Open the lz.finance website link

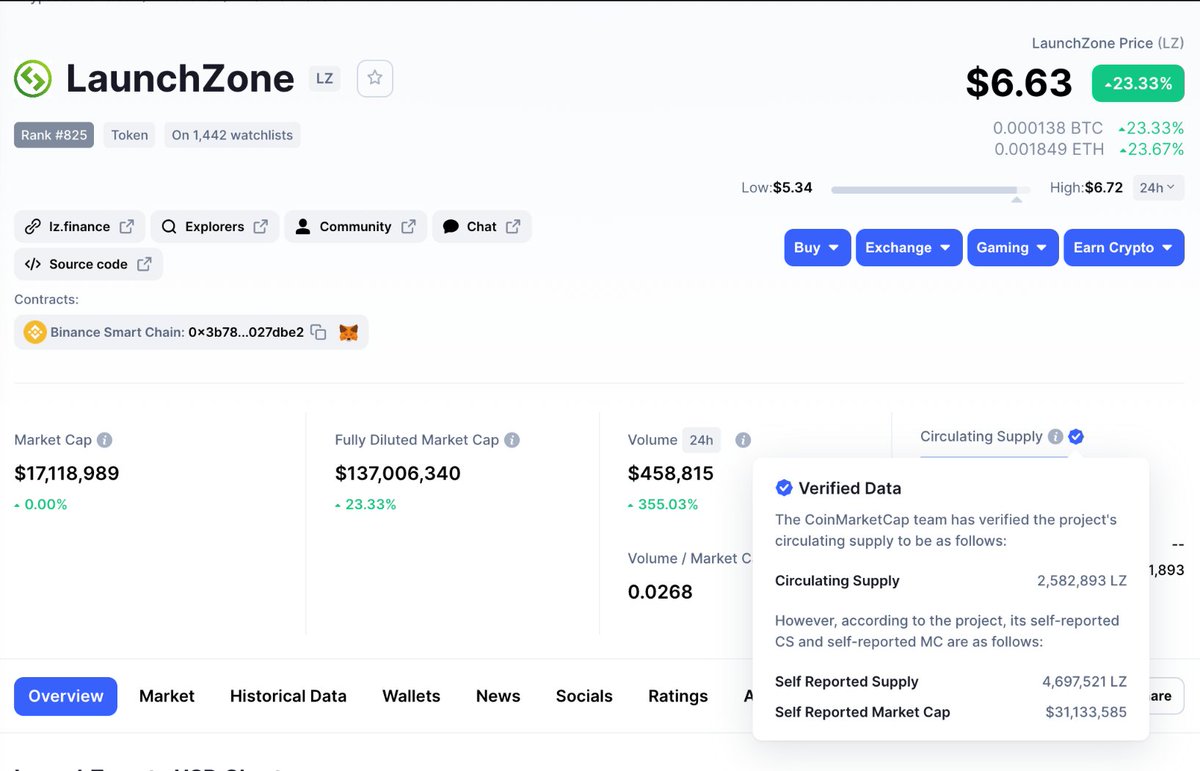80,227
